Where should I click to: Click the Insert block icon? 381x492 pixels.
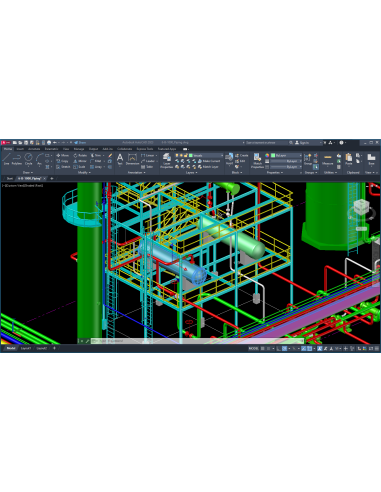tap(229, 159)
